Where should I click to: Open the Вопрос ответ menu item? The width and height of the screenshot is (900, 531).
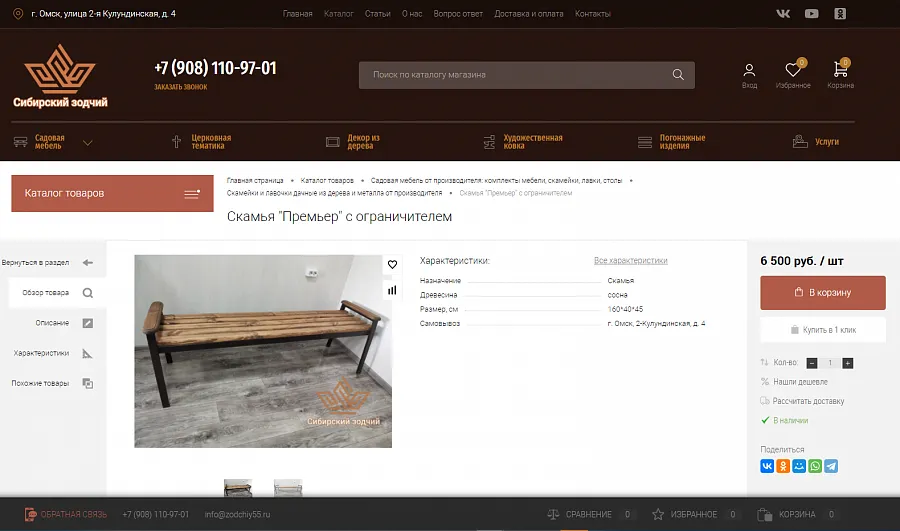(x=458, y=14)
